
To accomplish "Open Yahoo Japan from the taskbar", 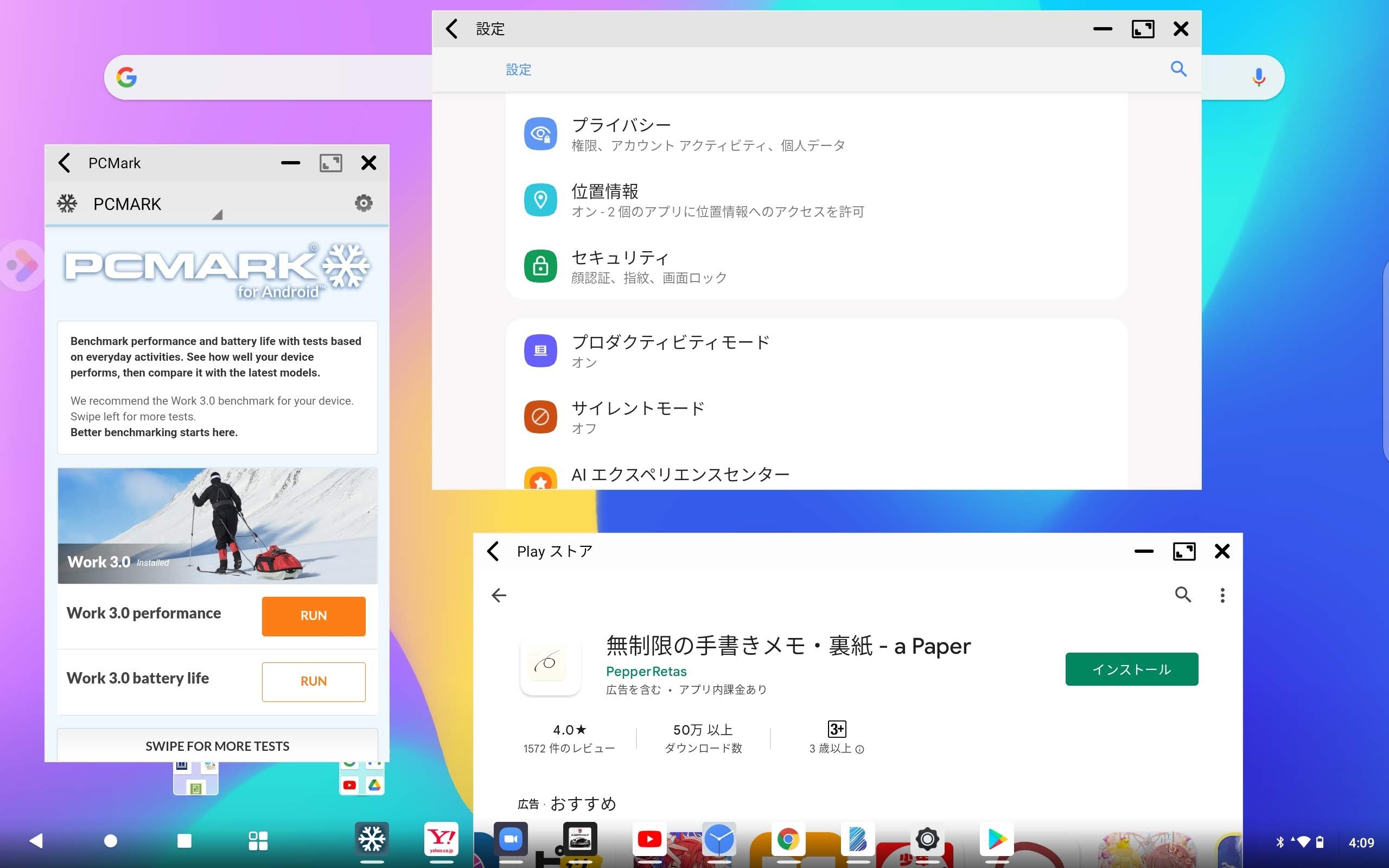I will 441,839.
